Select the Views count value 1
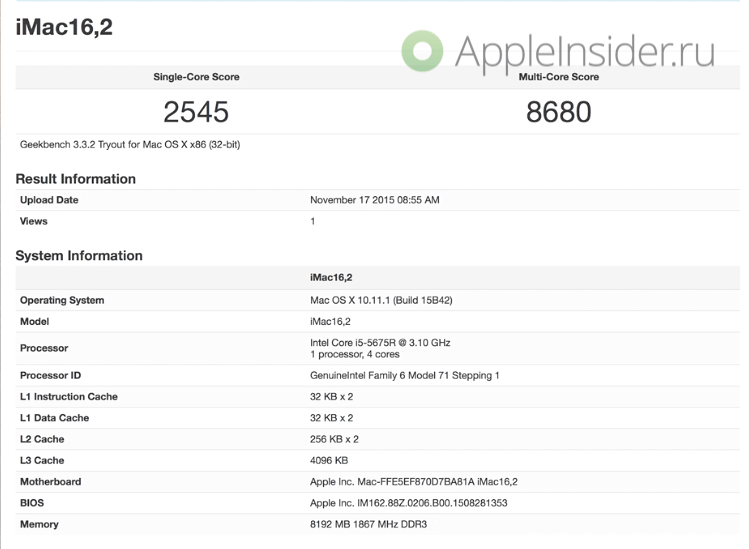 pos(312,221)
